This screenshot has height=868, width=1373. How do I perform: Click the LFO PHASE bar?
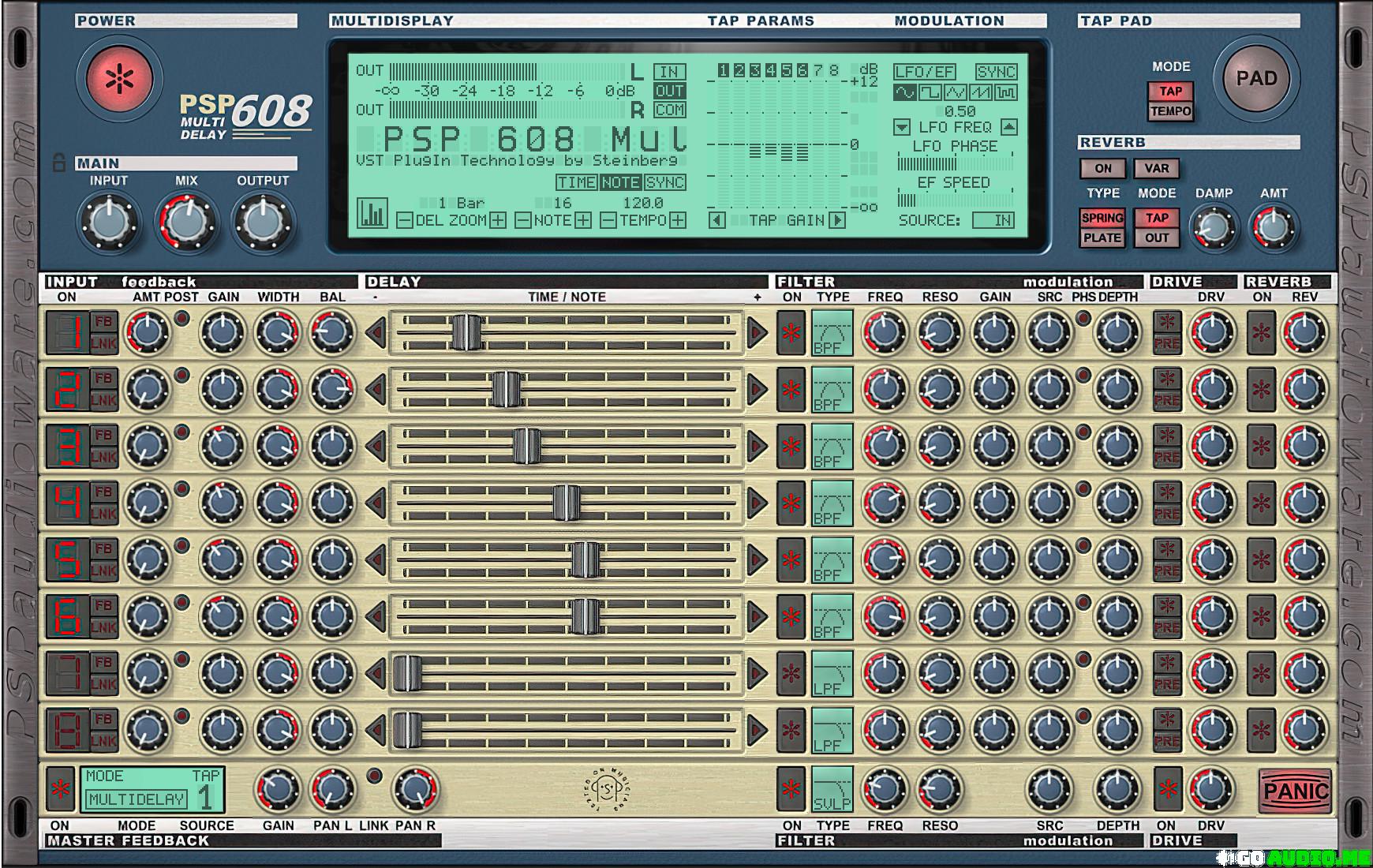click(955, 164)
